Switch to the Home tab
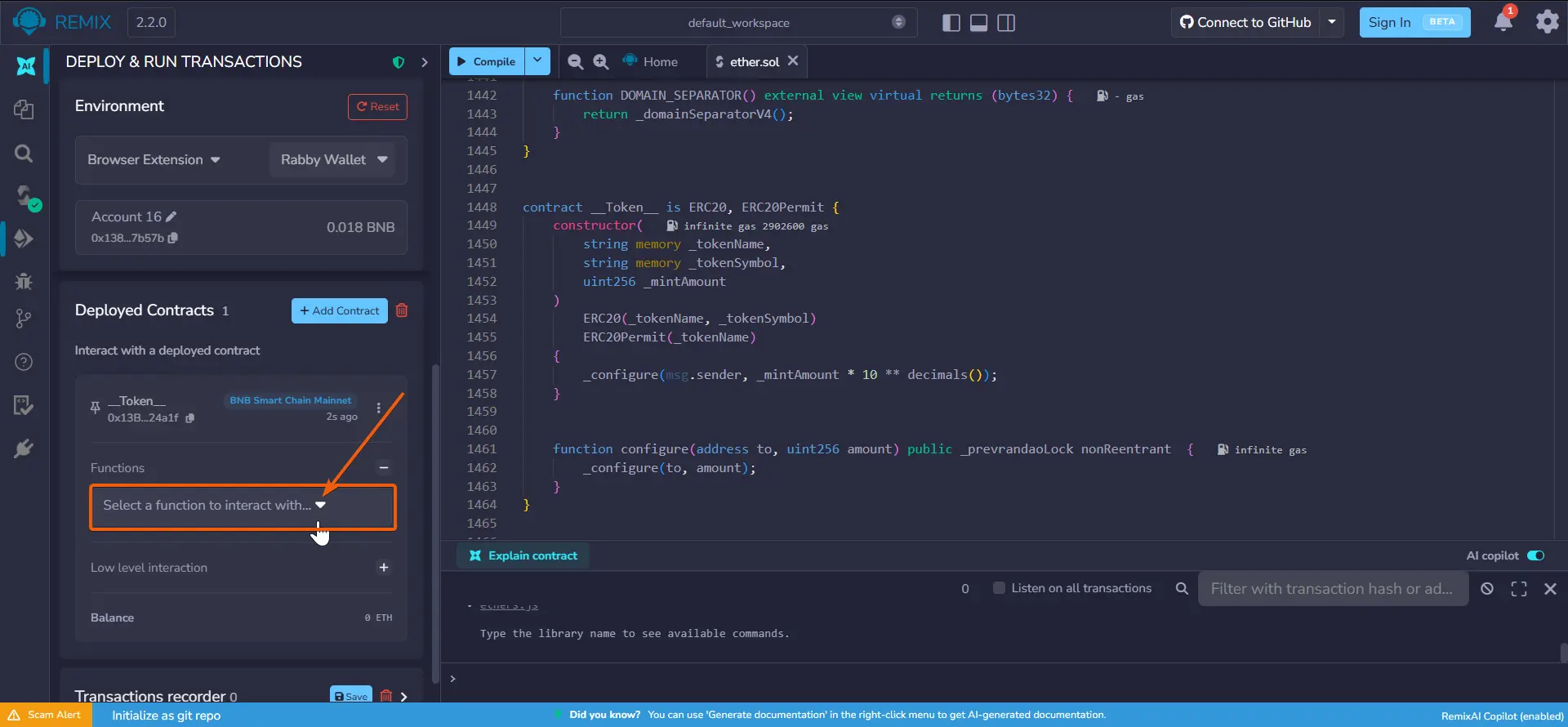This screenshot has width=1568, height=727. pyautogui.click(x=651, y=61)
